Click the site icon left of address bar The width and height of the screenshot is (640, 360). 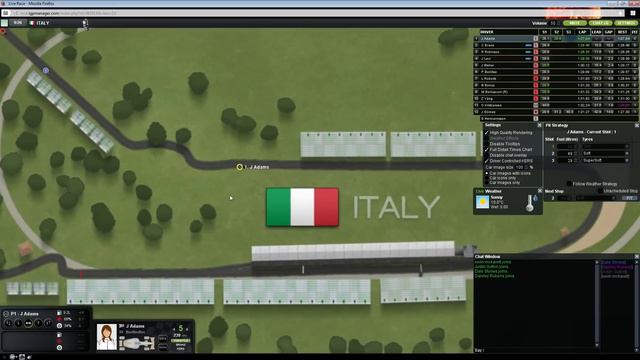(x=5, y=13)
